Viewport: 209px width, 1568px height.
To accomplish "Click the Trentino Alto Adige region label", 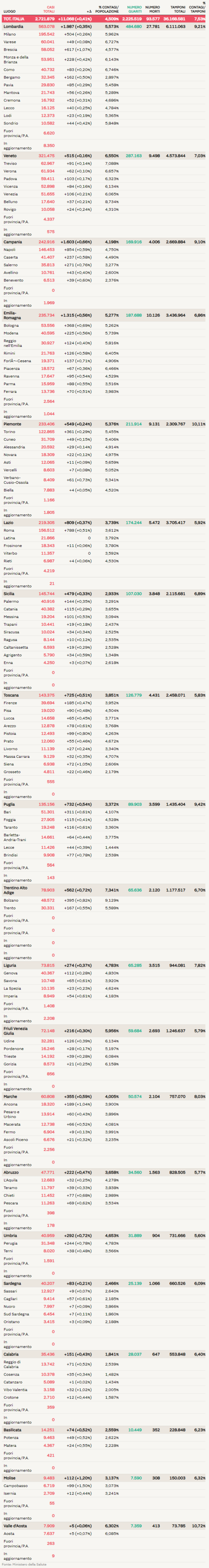I will 15,890.
